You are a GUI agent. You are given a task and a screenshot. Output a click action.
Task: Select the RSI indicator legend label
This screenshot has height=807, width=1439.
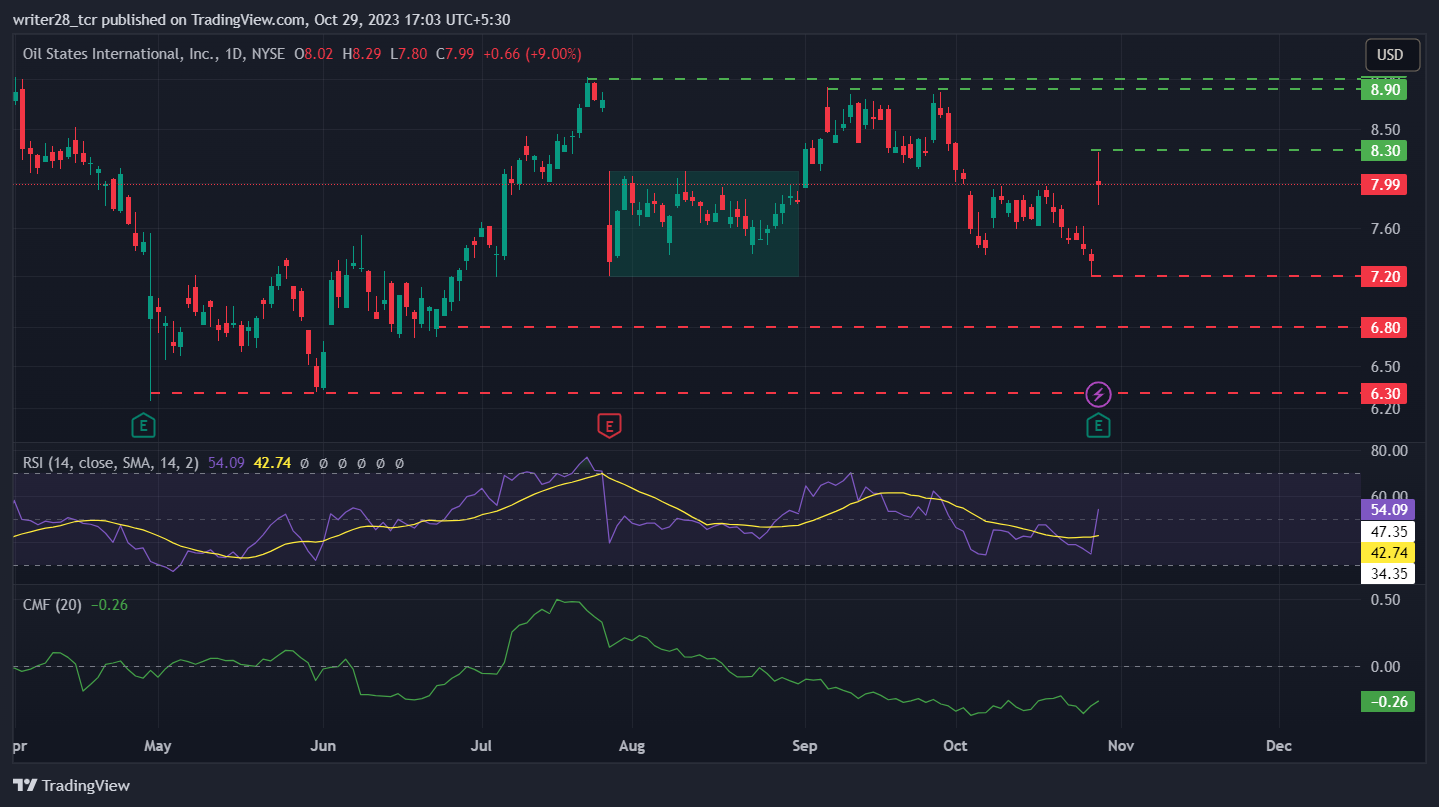coord(111,463)
